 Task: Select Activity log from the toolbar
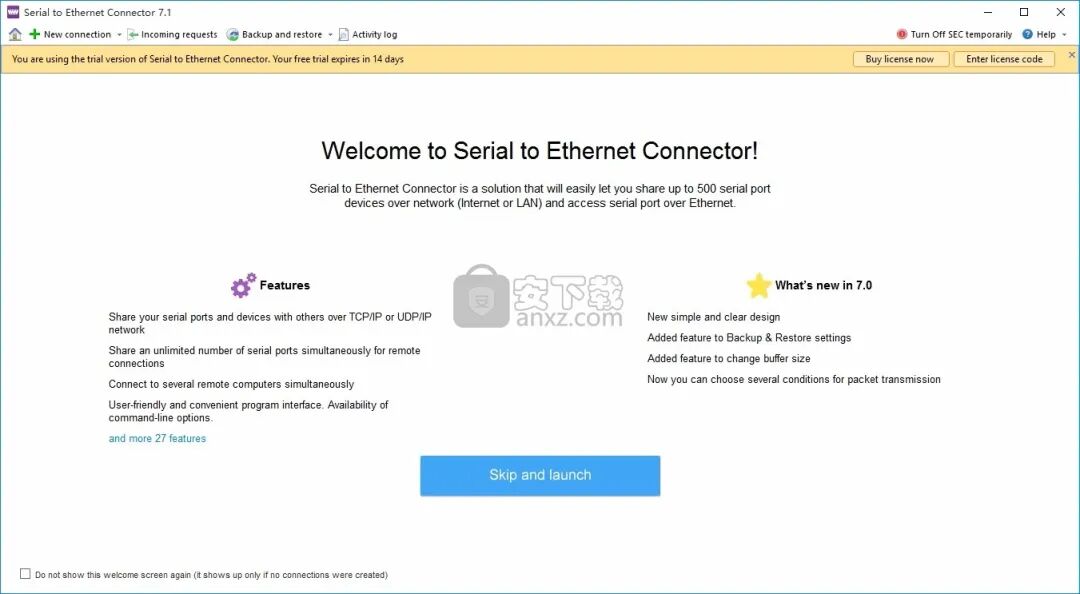(373, 33)
